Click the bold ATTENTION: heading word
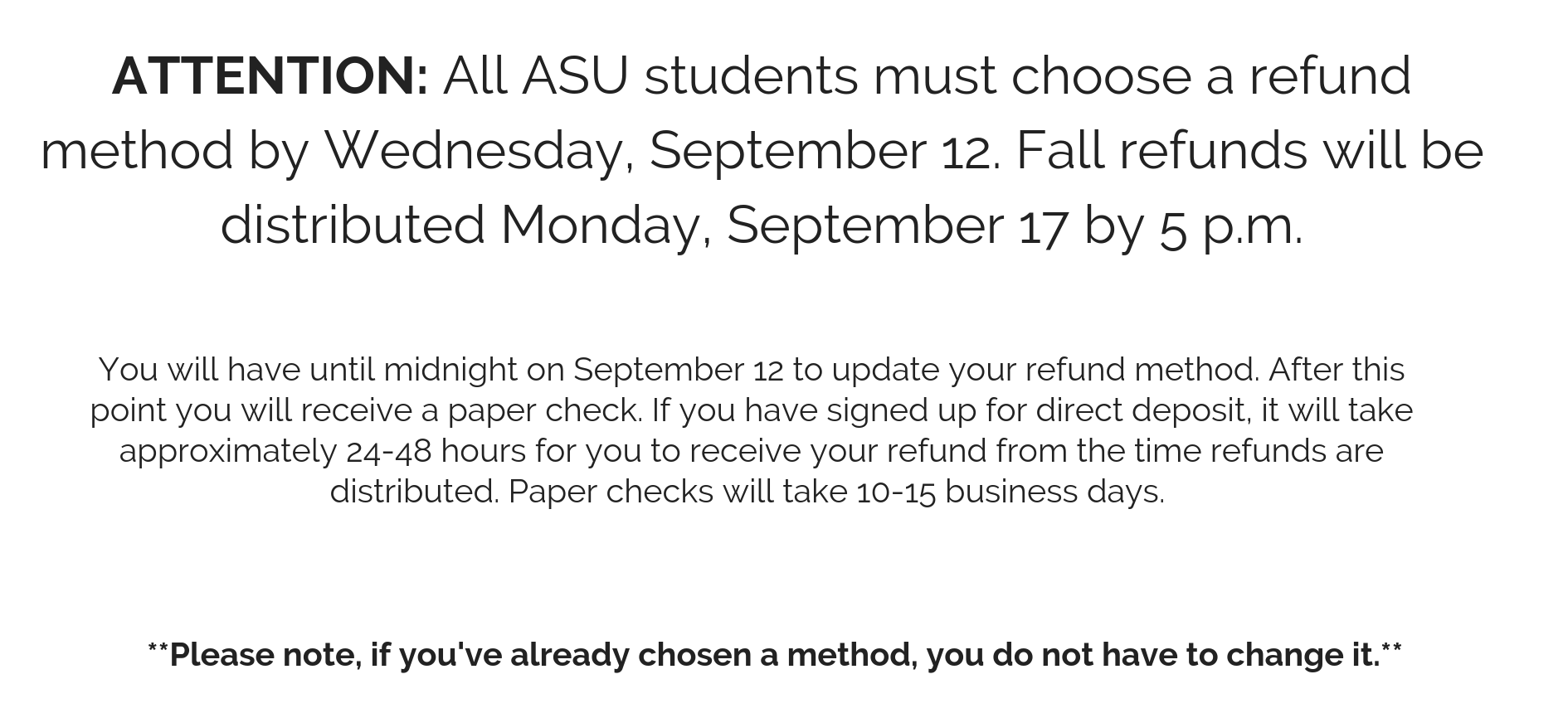The image size is (1568, 713). (270, 75)
